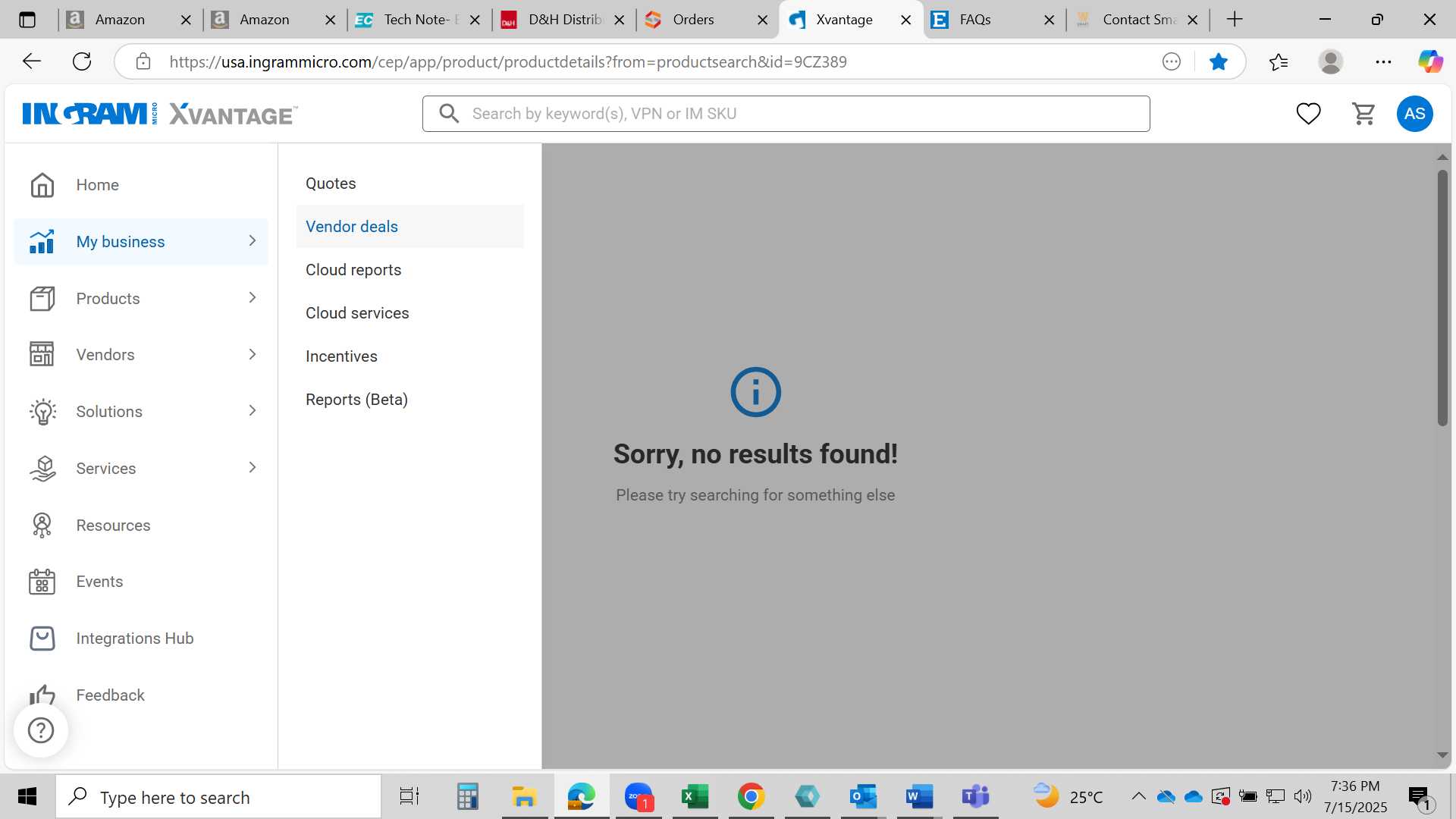View site information lock icon
Image resolution: width=1456 pixels, height=819 pixels.
(143, 61)
